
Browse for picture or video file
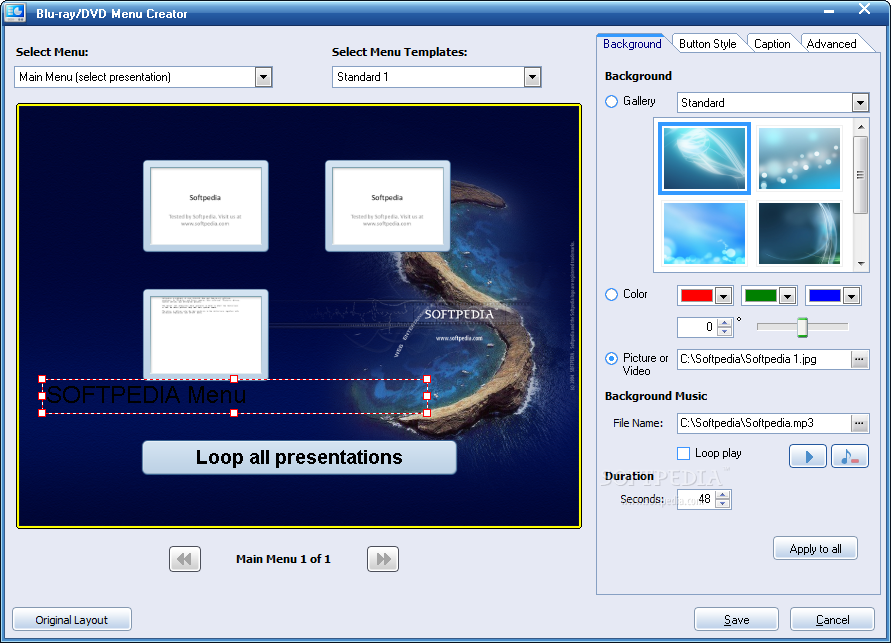coord(860,359)
